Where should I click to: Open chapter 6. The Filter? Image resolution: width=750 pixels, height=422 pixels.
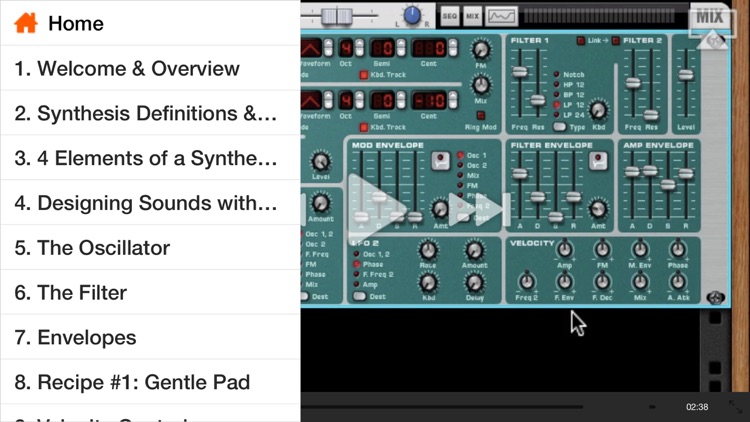(x=150, y=292)
